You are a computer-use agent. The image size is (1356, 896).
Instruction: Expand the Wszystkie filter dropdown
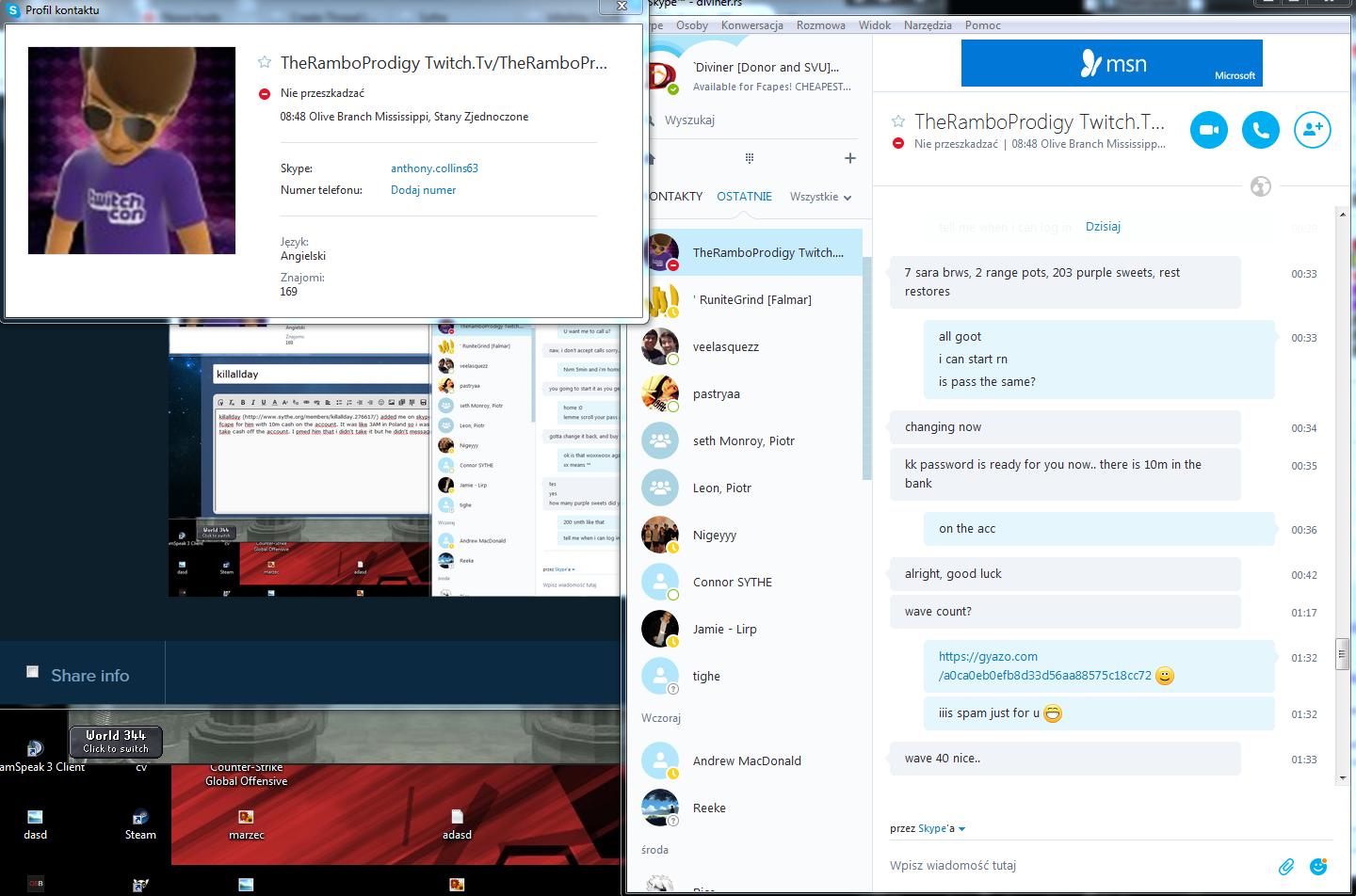(821, 197)
